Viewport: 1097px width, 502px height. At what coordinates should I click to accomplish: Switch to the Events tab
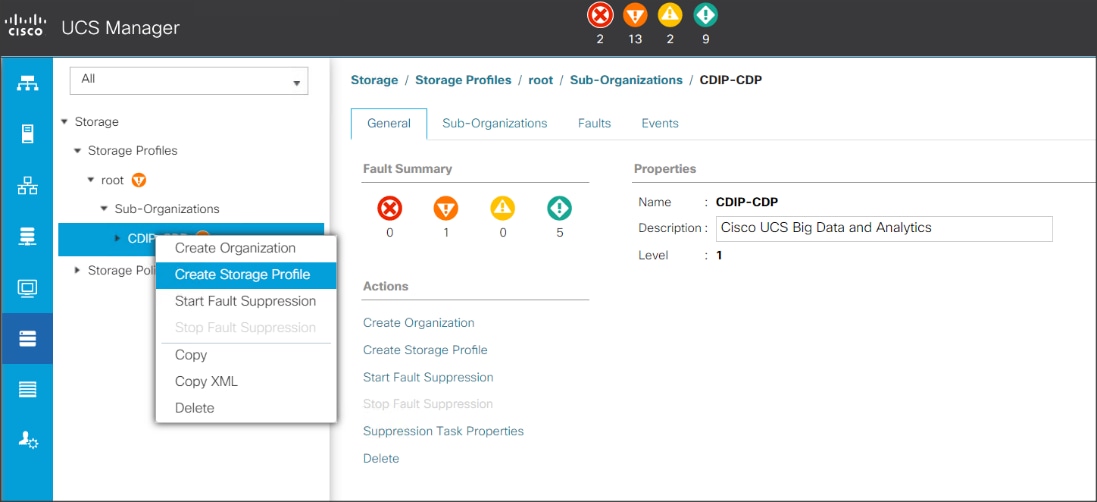point(660,124)
